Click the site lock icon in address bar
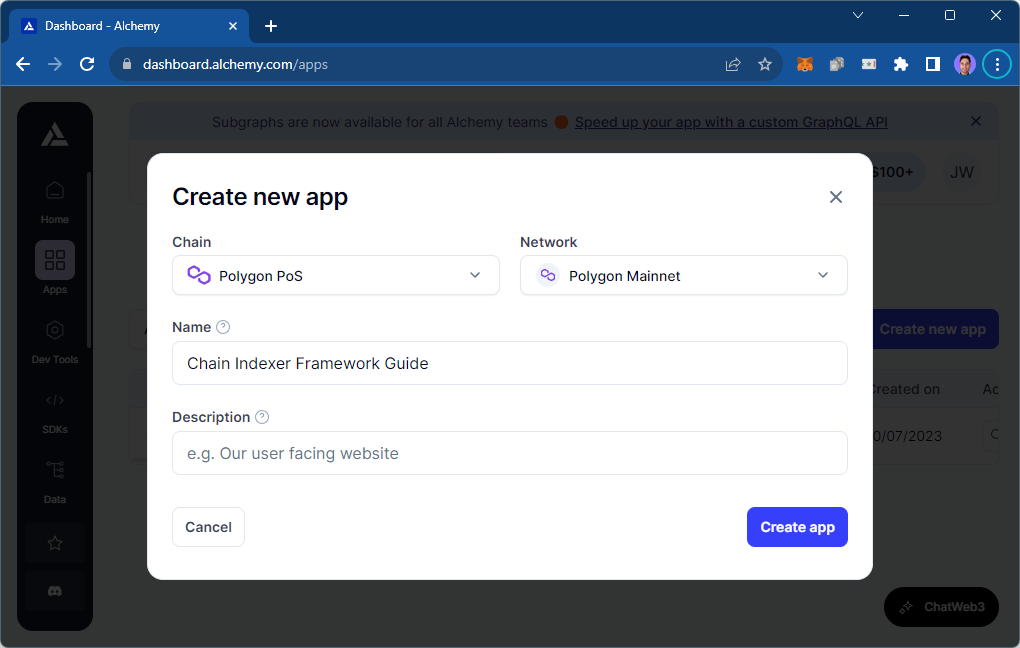This screenshot has height=648, width=1020. pyautogui.click(x=127, y=64)
